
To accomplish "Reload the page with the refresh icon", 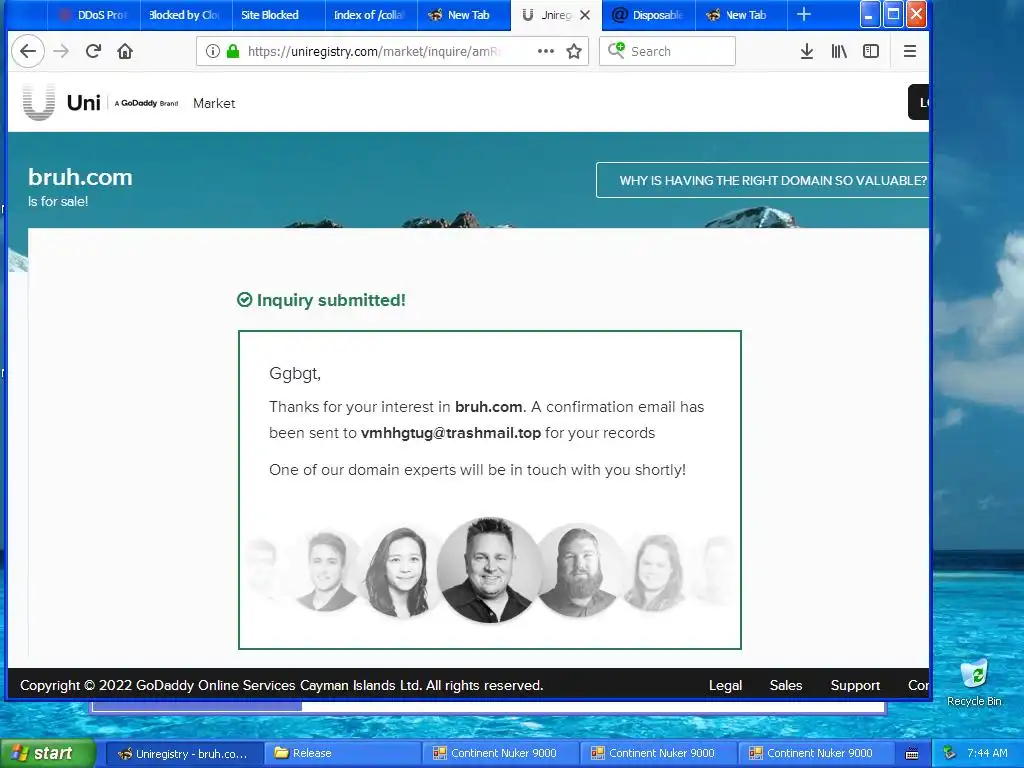I will pos(93,51).
